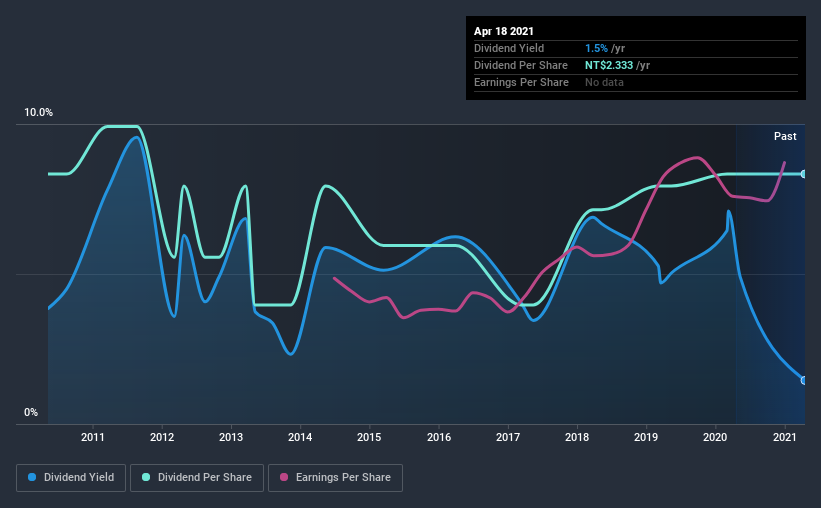Click the 2012 x-axis label
This screenshot has width=821, height=508.
(x=162, y=437)
